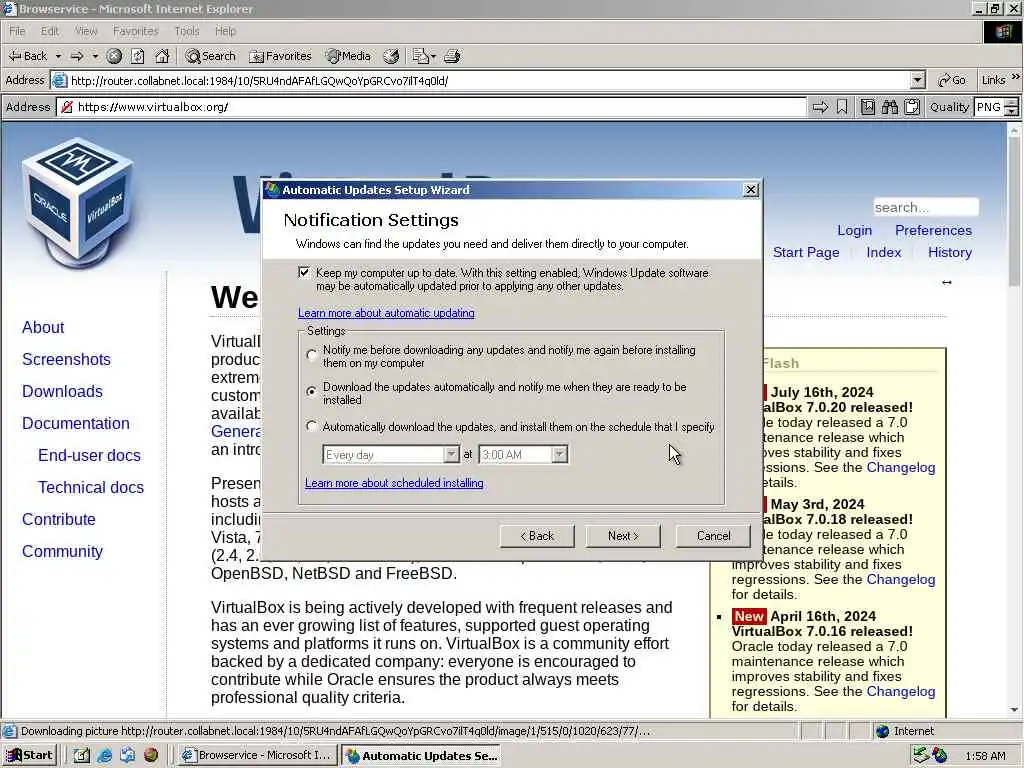Click the History icon in IE toolbar
1024x768 pixels.
(391, 56)
